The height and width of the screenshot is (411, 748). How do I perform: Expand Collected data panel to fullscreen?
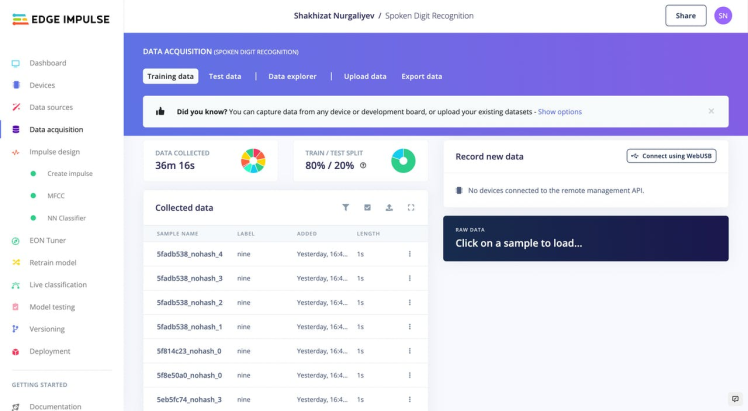click(411, 207)
